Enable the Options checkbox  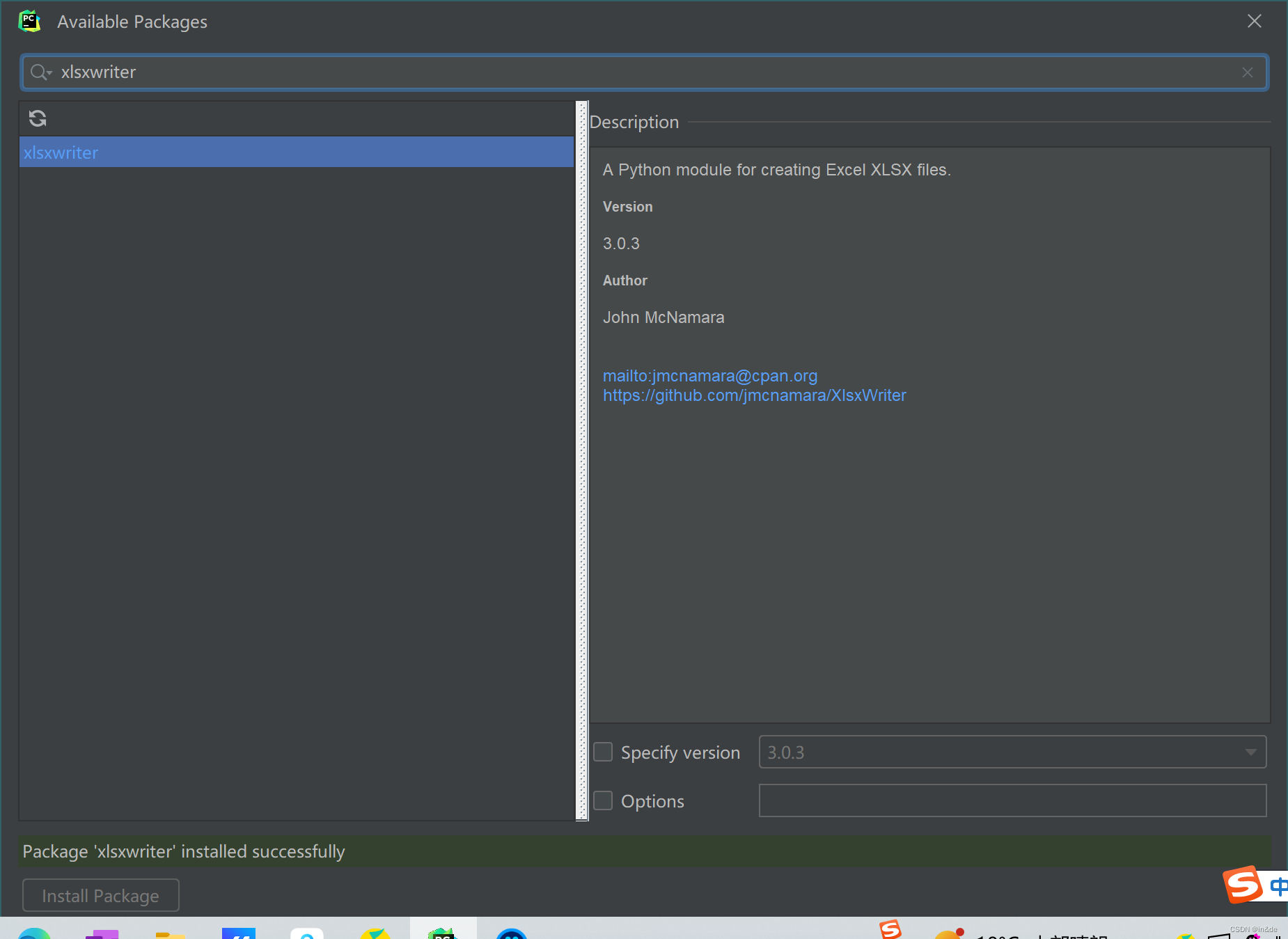click(603, 800)
